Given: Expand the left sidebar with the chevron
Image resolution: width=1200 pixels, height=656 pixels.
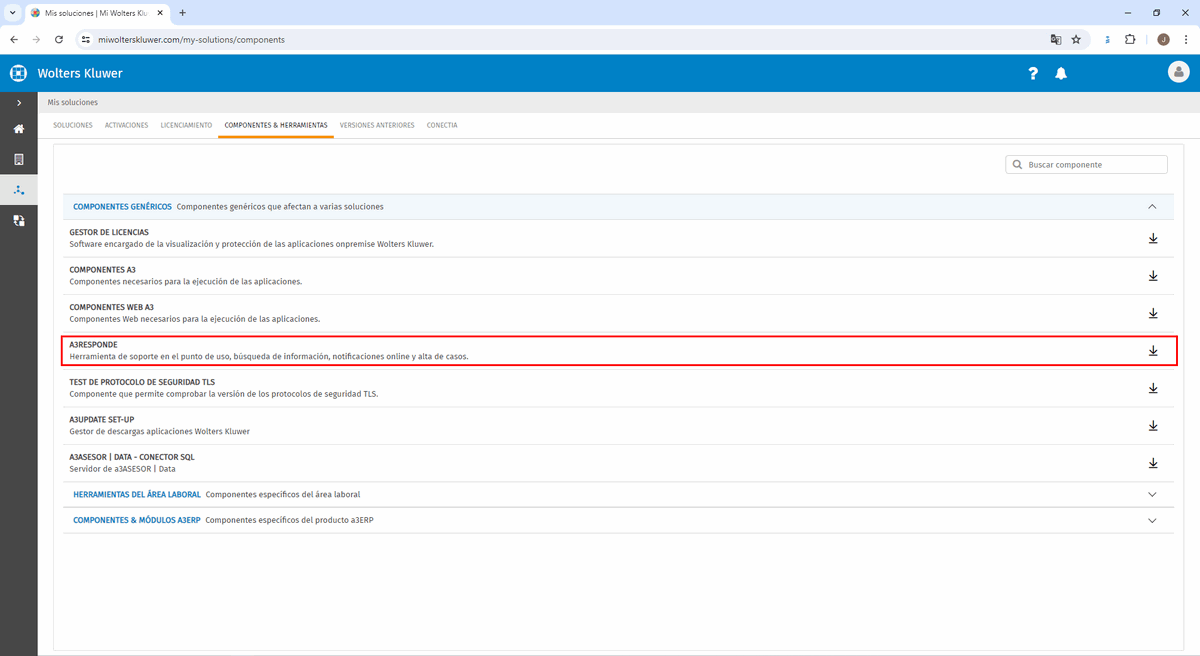Looking at the screenshot, I should point(18,103).
